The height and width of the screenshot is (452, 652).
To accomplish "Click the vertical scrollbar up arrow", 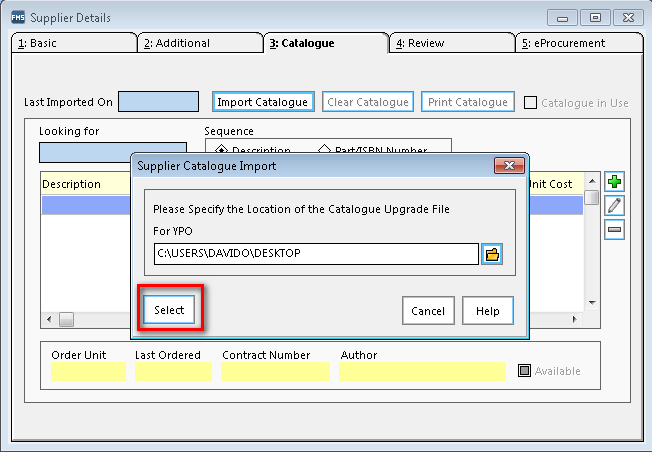I will click(x=592, y=181).
